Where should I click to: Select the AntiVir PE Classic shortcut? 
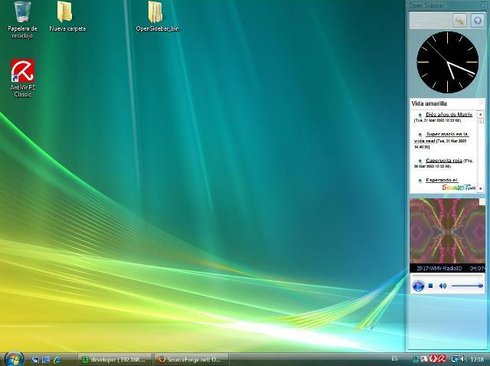(22, 78)
